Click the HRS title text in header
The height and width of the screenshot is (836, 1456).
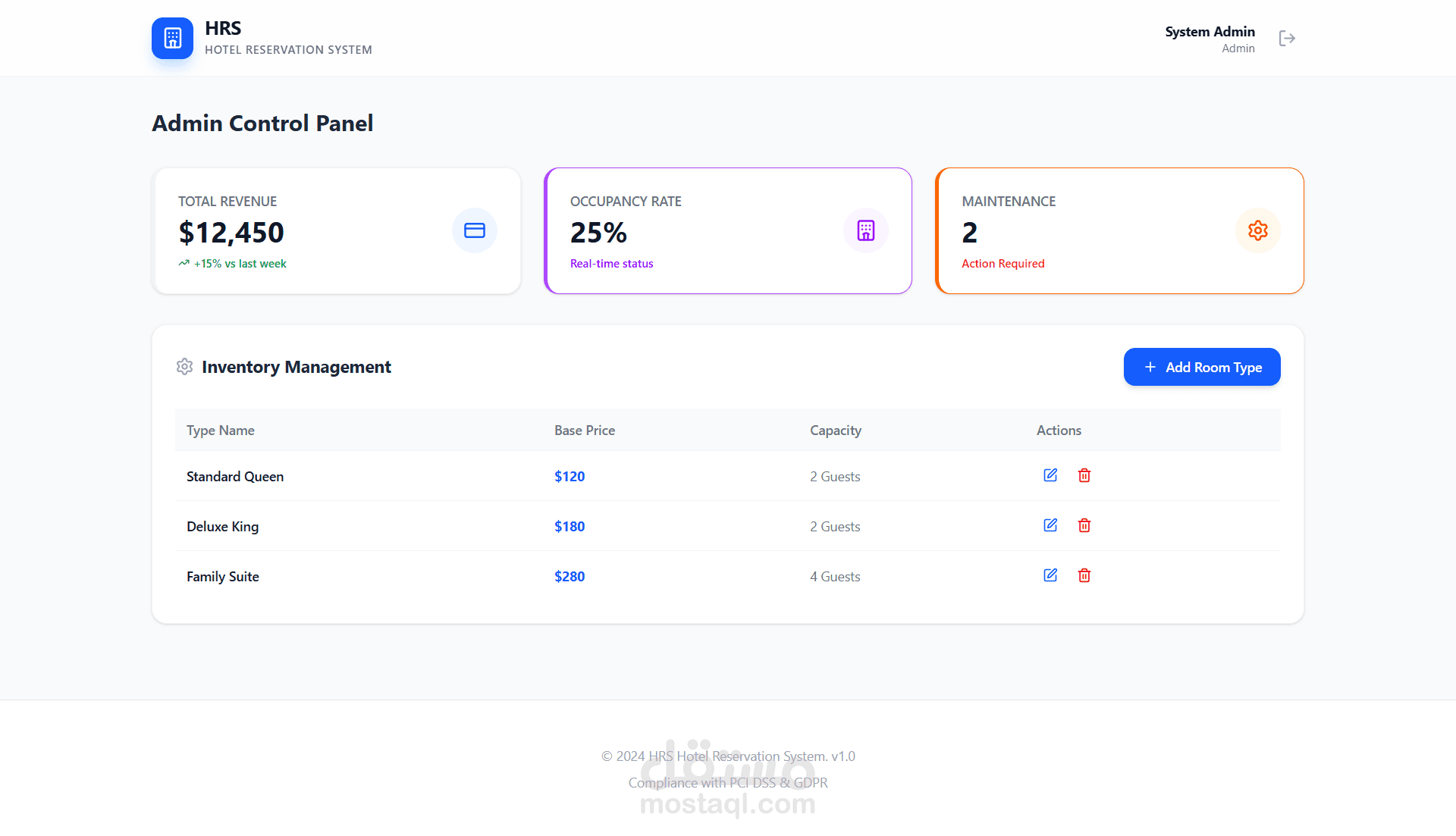point(223,29)
